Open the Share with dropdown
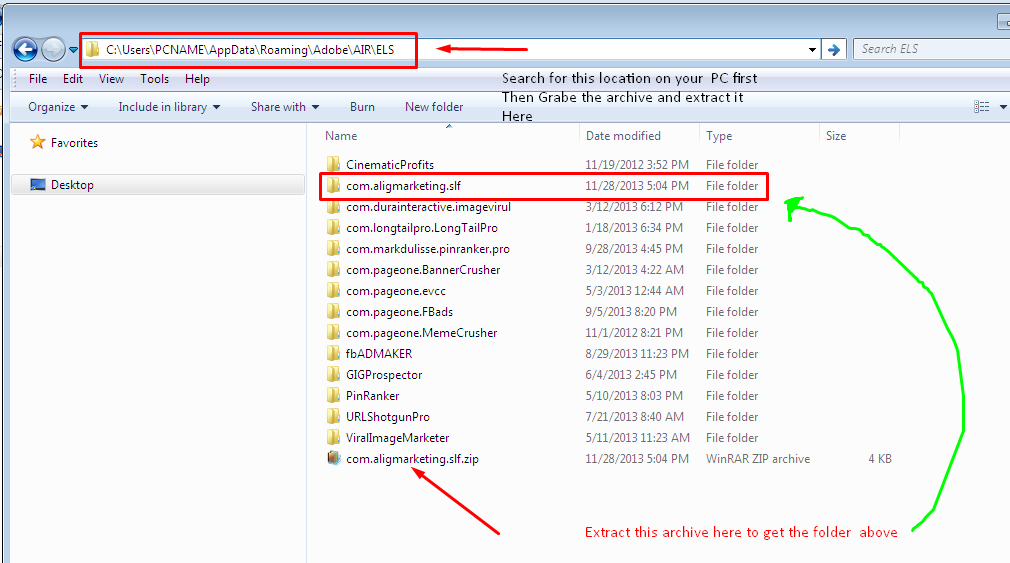Image resolution: width=1010 pixels, height=563 pixels. (x=285, y=107)
